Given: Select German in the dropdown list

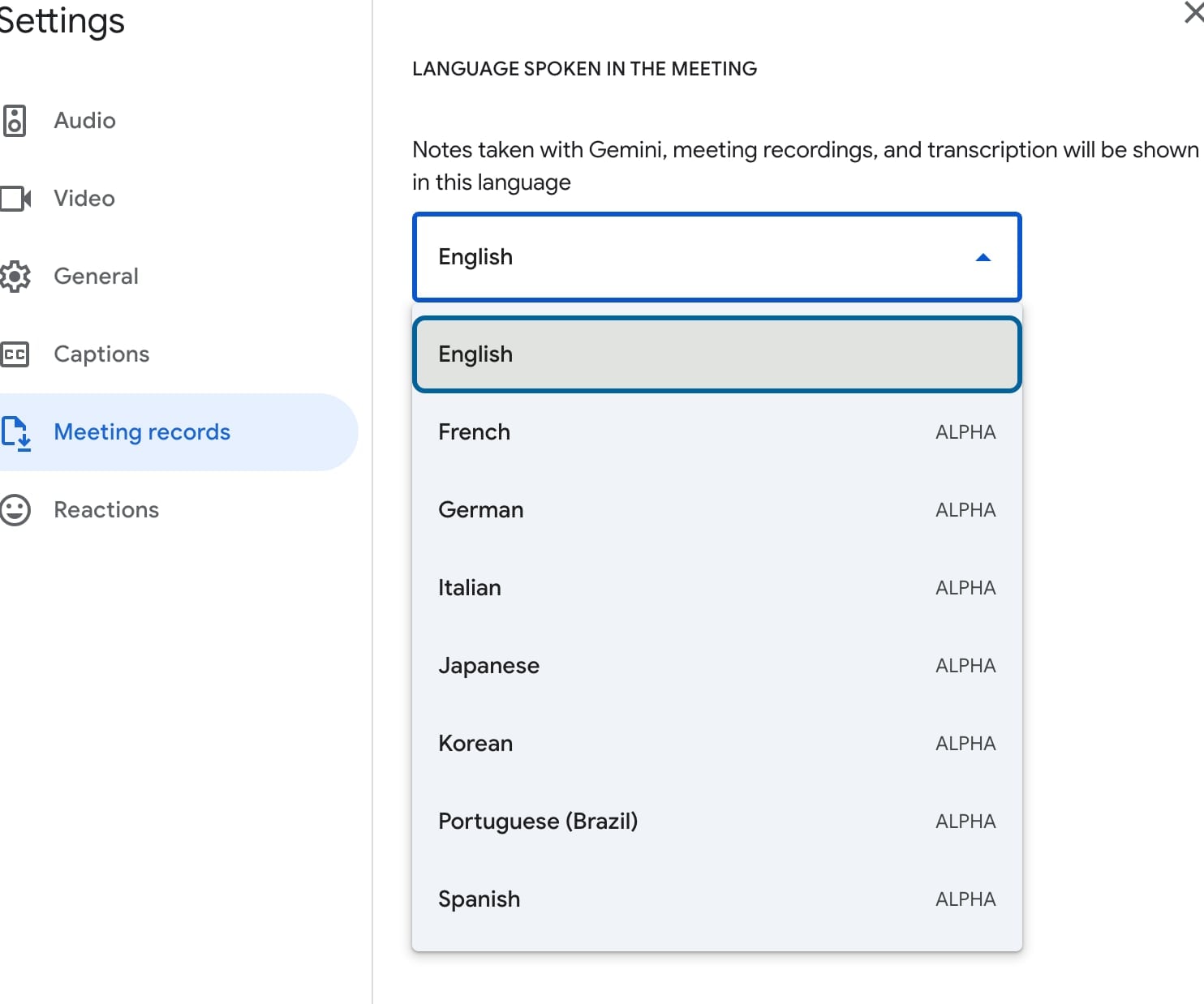Looking at the screenshot, I should (717, 510).
